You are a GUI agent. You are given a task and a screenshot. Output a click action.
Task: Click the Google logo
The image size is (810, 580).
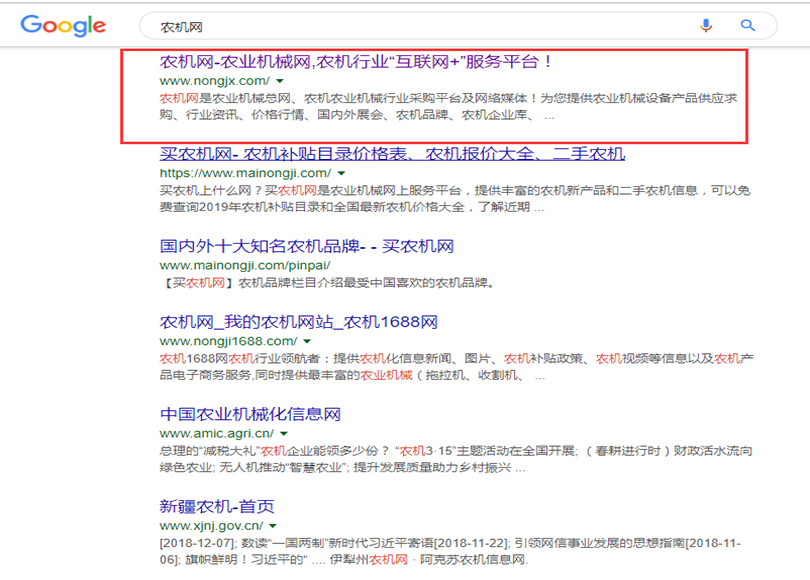coord(63,26)
